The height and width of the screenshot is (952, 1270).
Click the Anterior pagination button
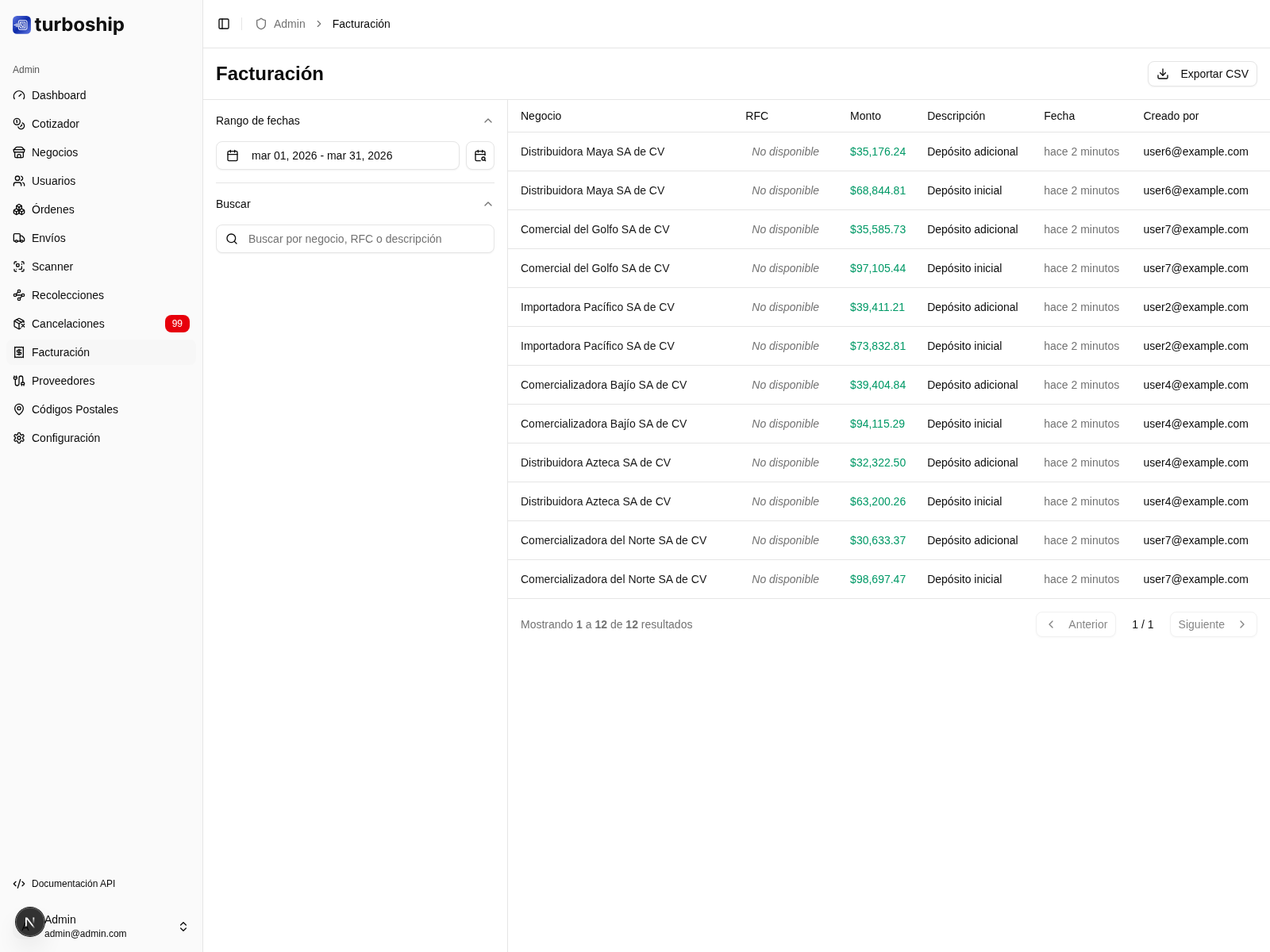coord(1076,624)
